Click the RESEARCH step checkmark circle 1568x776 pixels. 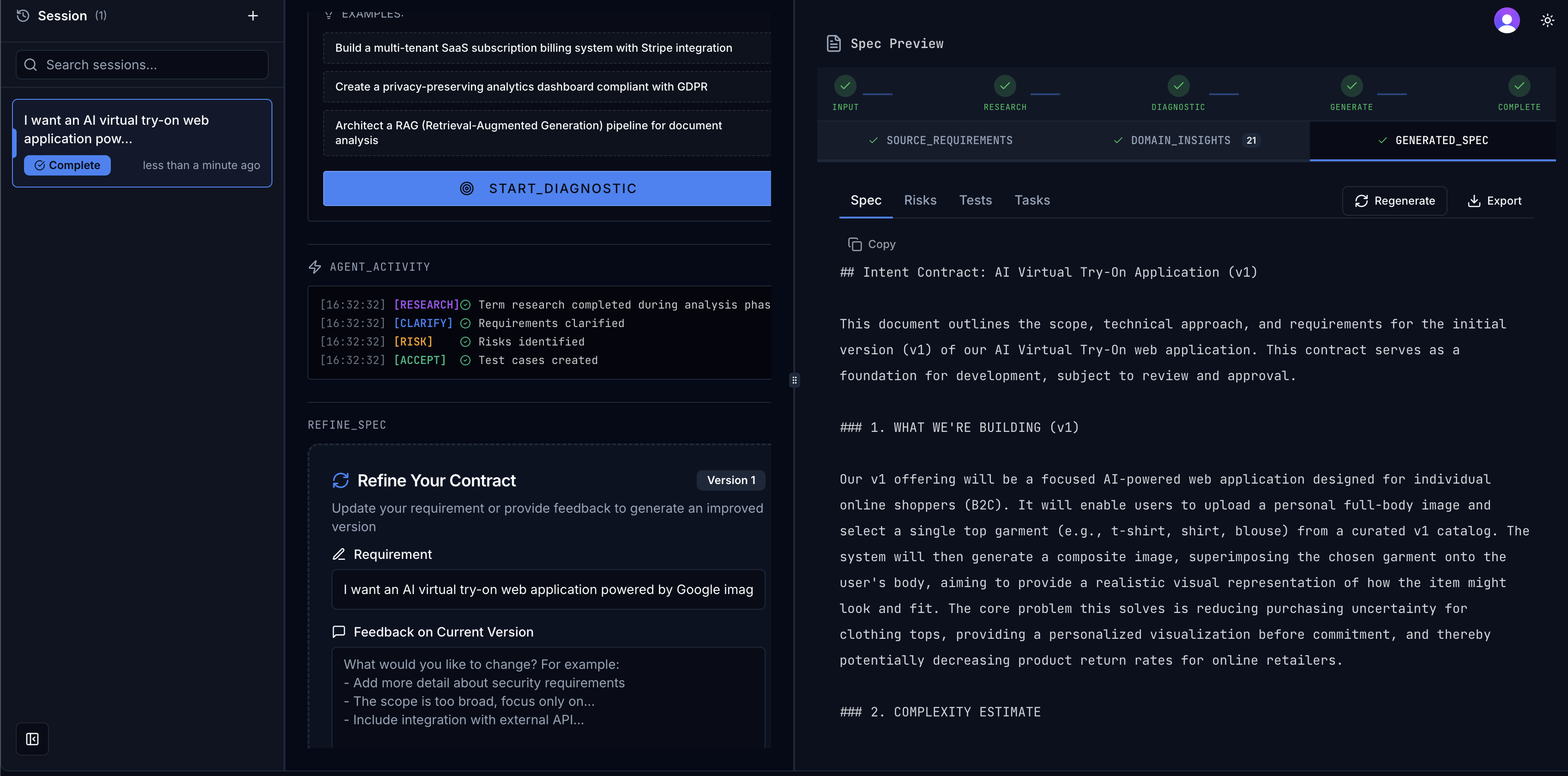[x=1004, y=86]
